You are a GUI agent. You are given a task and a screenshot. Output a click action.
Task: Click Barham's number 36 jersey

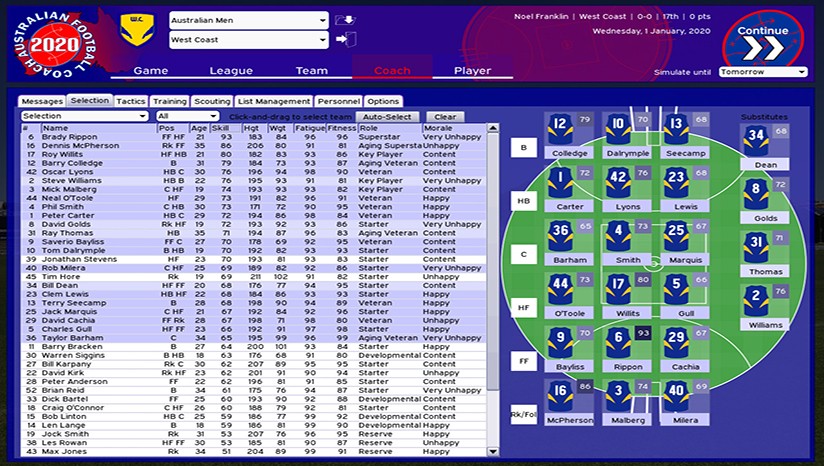(560, 236)
